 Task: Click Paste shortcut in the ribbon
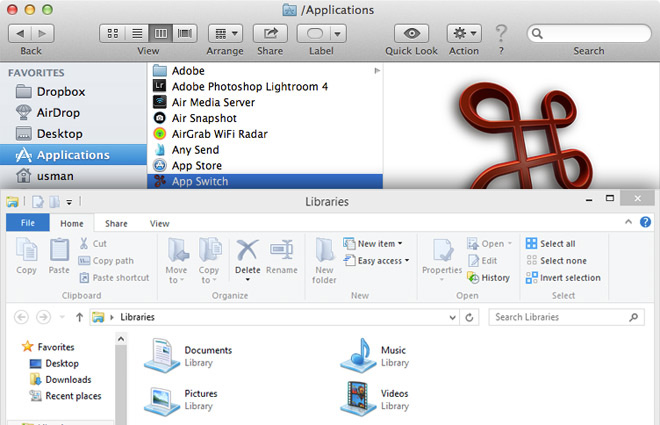point(114,278)
